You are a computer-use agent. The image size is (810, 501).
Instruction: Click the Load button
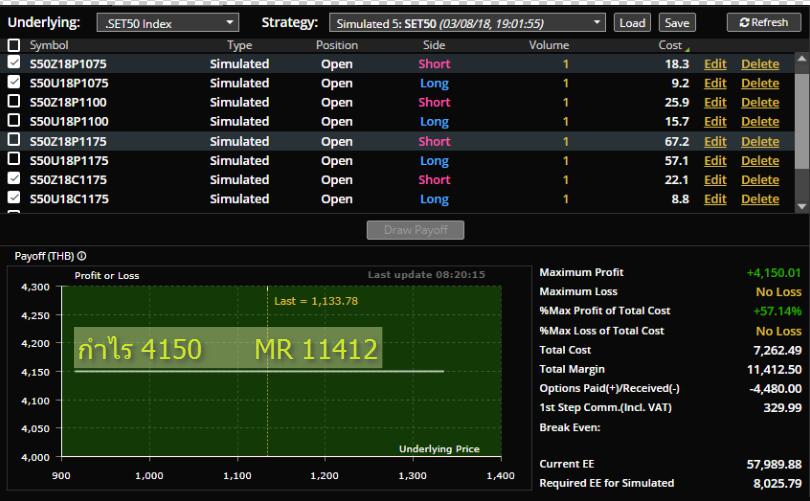pos(632,23)
